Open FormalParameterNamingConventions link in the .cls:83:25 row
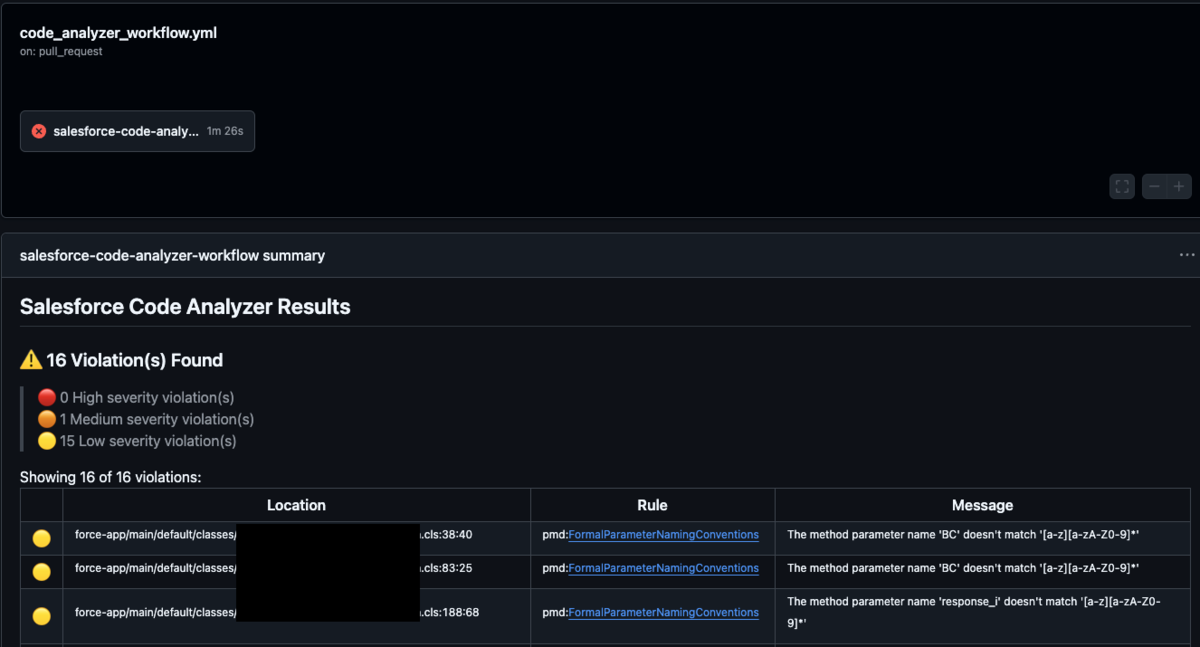This screenshot has width=1200, height=647. (663, 568)
